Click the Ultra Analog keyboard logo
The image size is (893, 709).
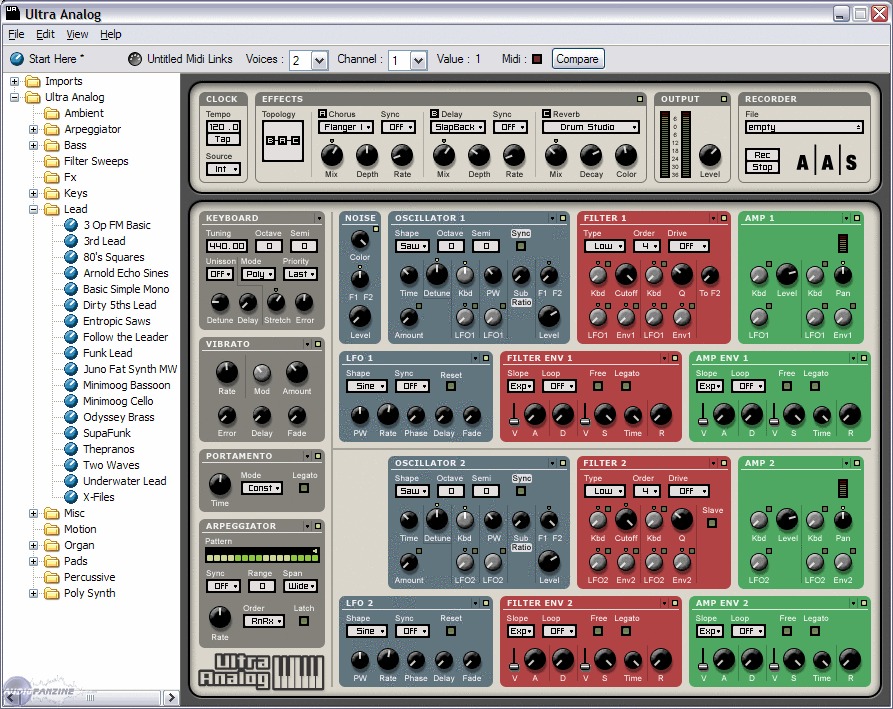262,670
